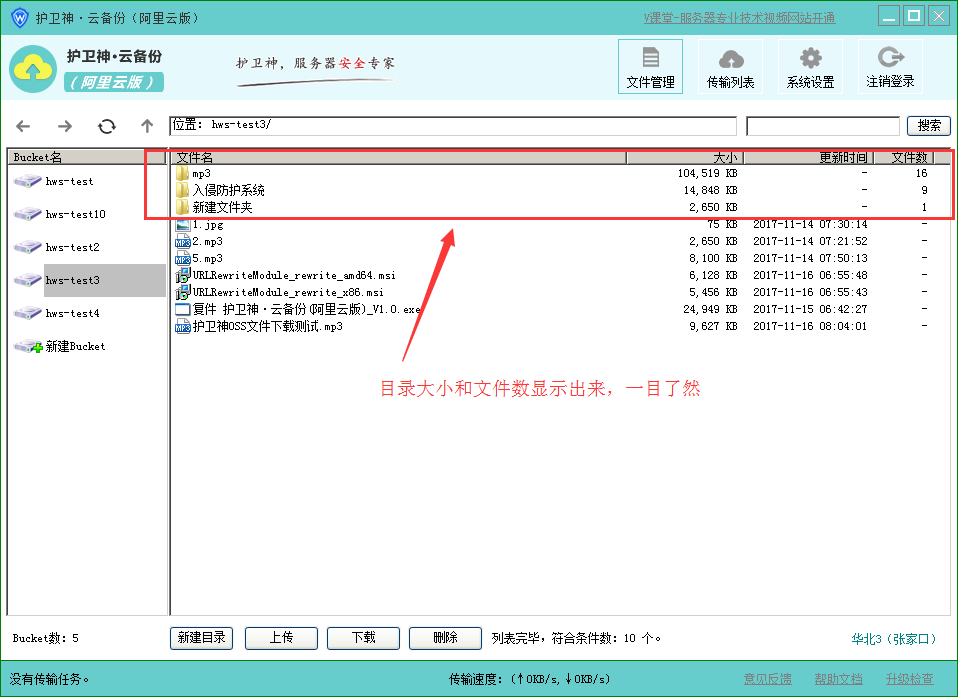The width and height of the screenshot is (958, 697).
Task: Click the 104,519 KB size cell
Action: pos(708,173)
